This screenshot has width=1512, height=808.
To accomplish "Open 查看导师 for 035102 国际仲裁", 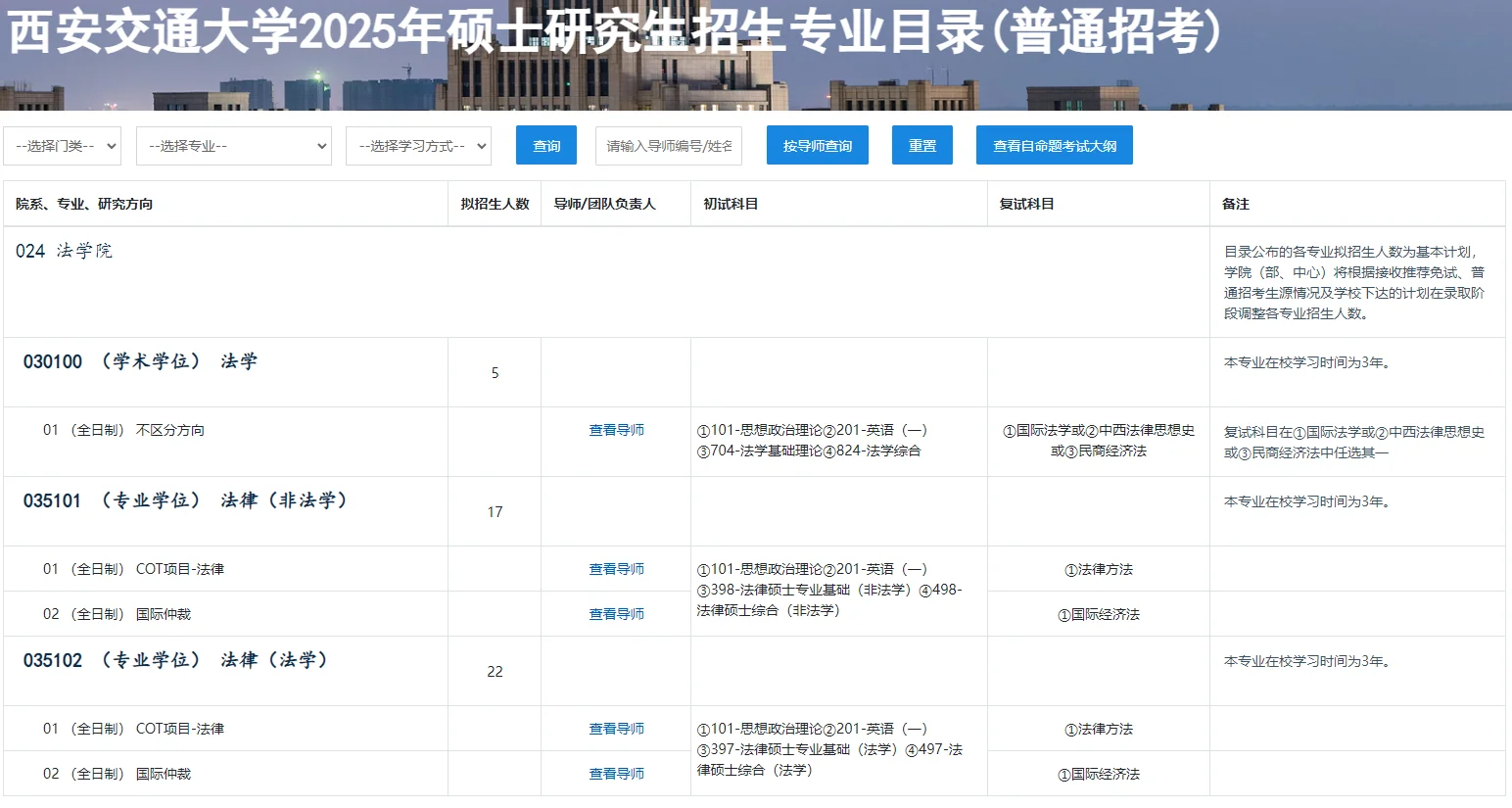I will click(616, 774).
